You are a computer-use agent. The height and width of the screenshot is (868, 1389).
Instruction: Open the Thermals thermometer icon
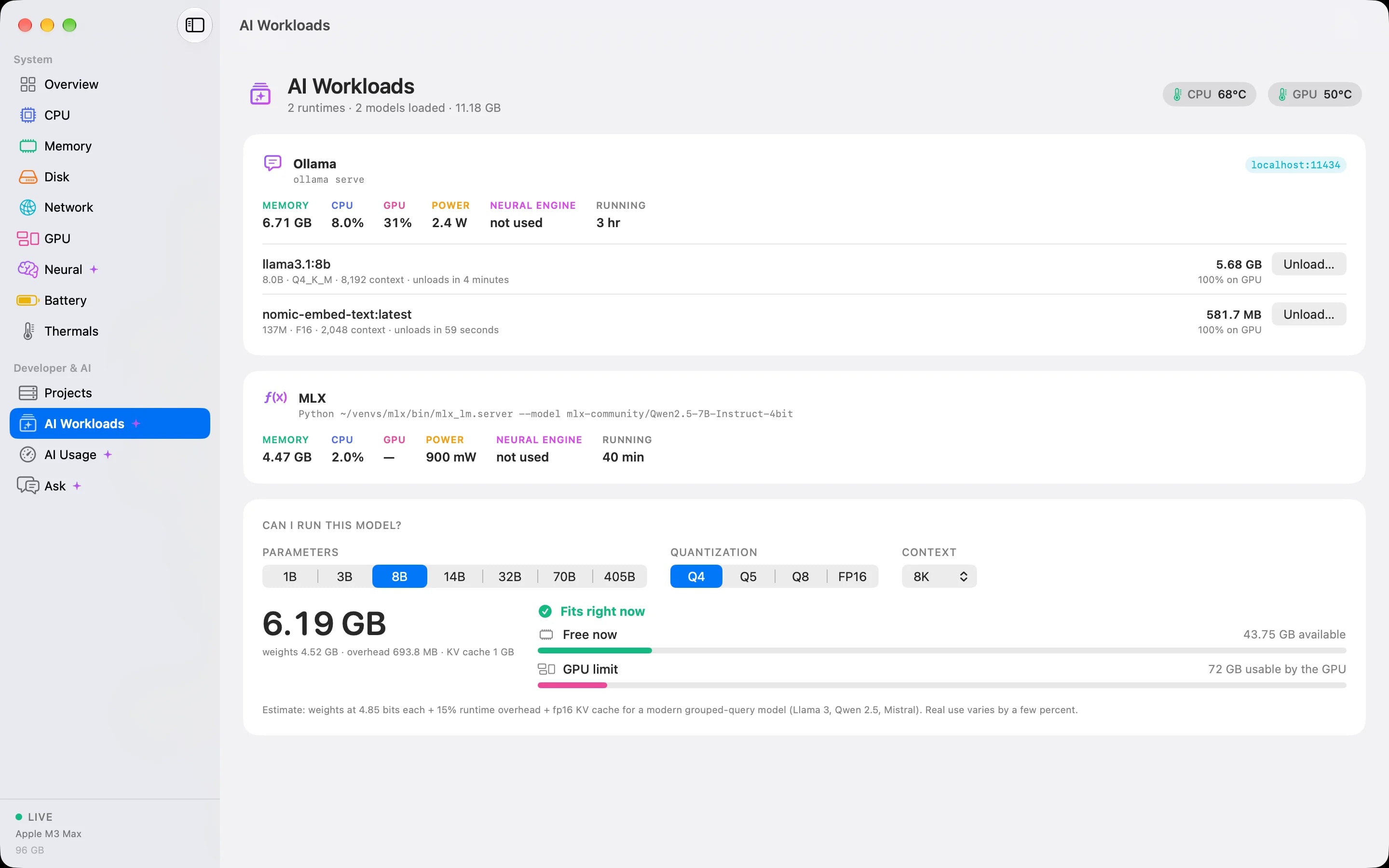[28, 331]
